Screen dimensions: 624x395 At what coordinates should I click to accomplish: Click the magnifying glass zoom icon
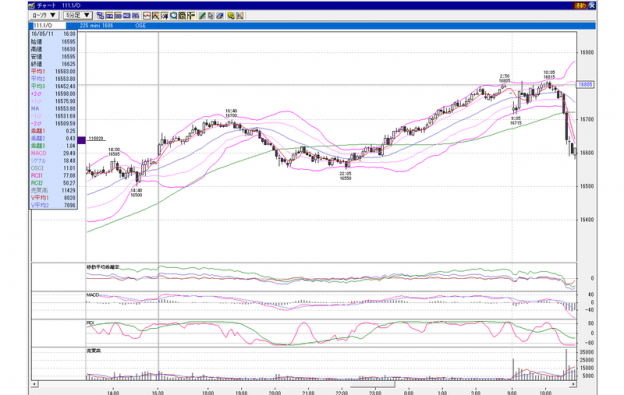[x=174, y=16]
